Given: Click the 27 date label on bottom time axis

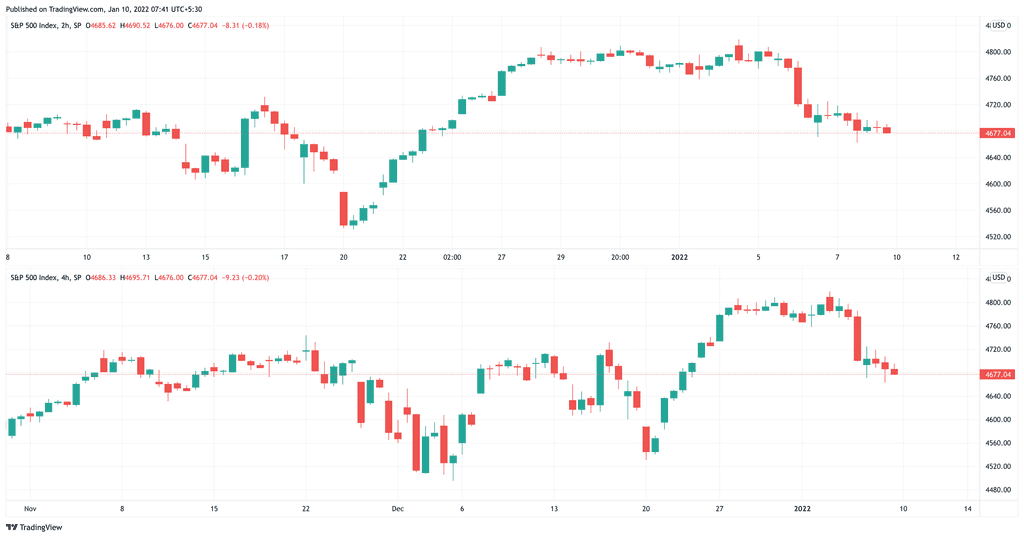Looking at the screenshot, I should [719, 509].
